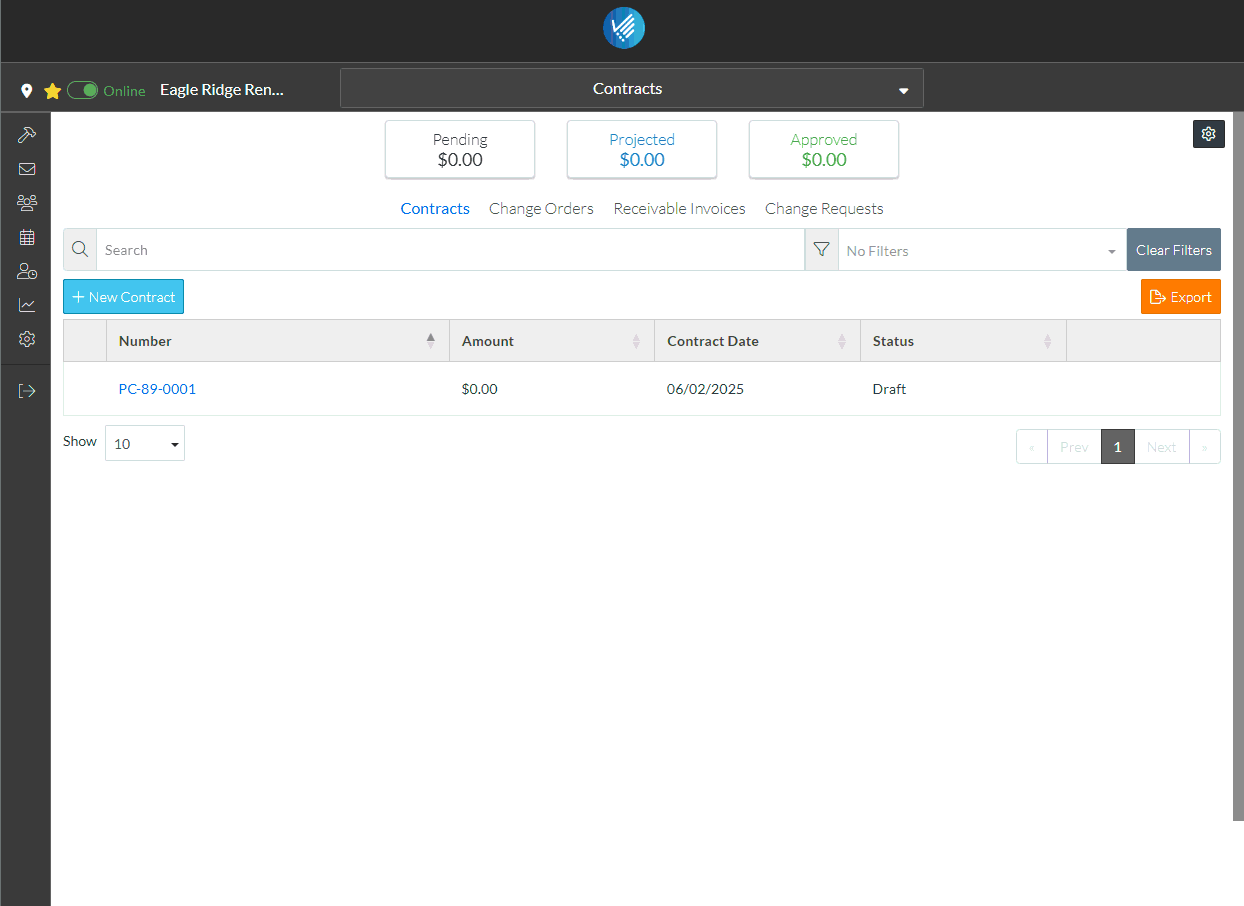The width and height of the screenshot is (1244, 906).
Task: Open the settings gear sidebar icon
Action: point(27,339)
